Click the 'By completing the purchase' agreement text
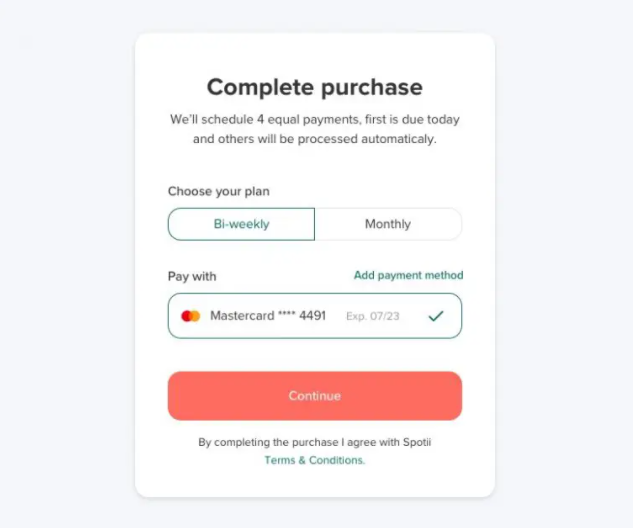Image resolution: width=633 pixels, height=528 pixels. click(315, 442)
